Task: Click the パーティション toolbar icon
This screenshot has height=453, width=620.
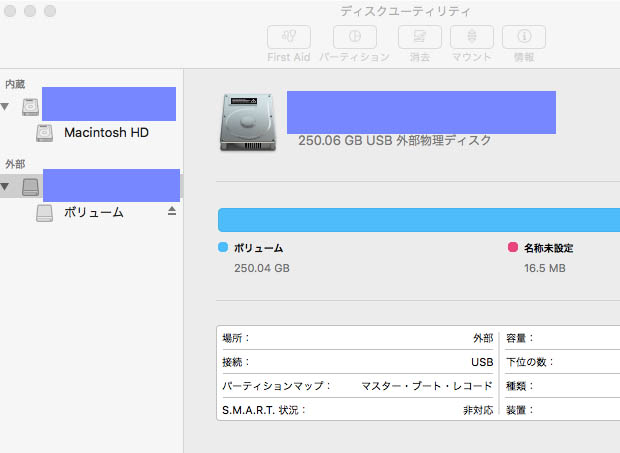Action: (354, 37)
